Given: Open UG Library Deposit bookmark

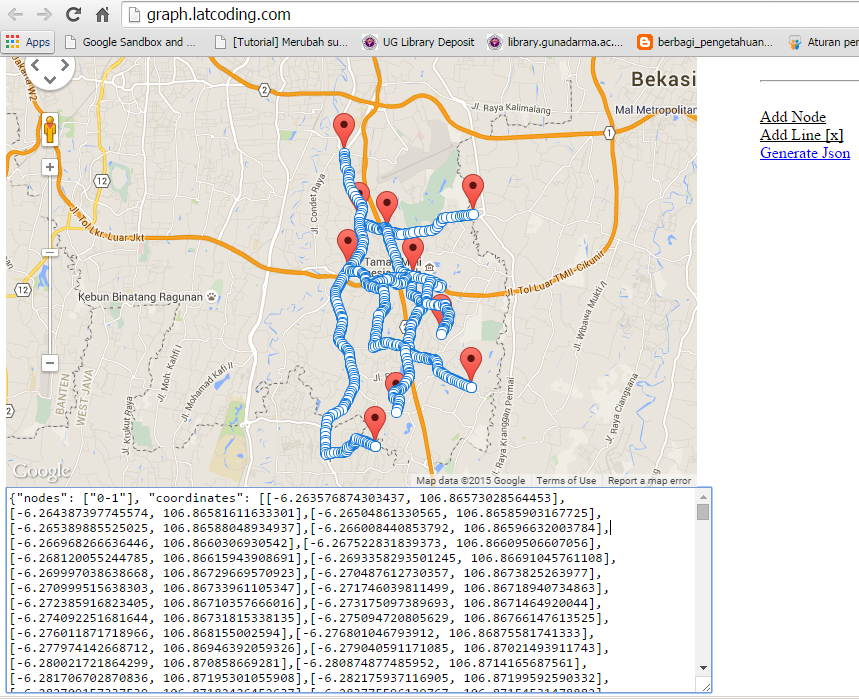Looking at the screenshot, I should pyautogui.click(x=418, y=42).
